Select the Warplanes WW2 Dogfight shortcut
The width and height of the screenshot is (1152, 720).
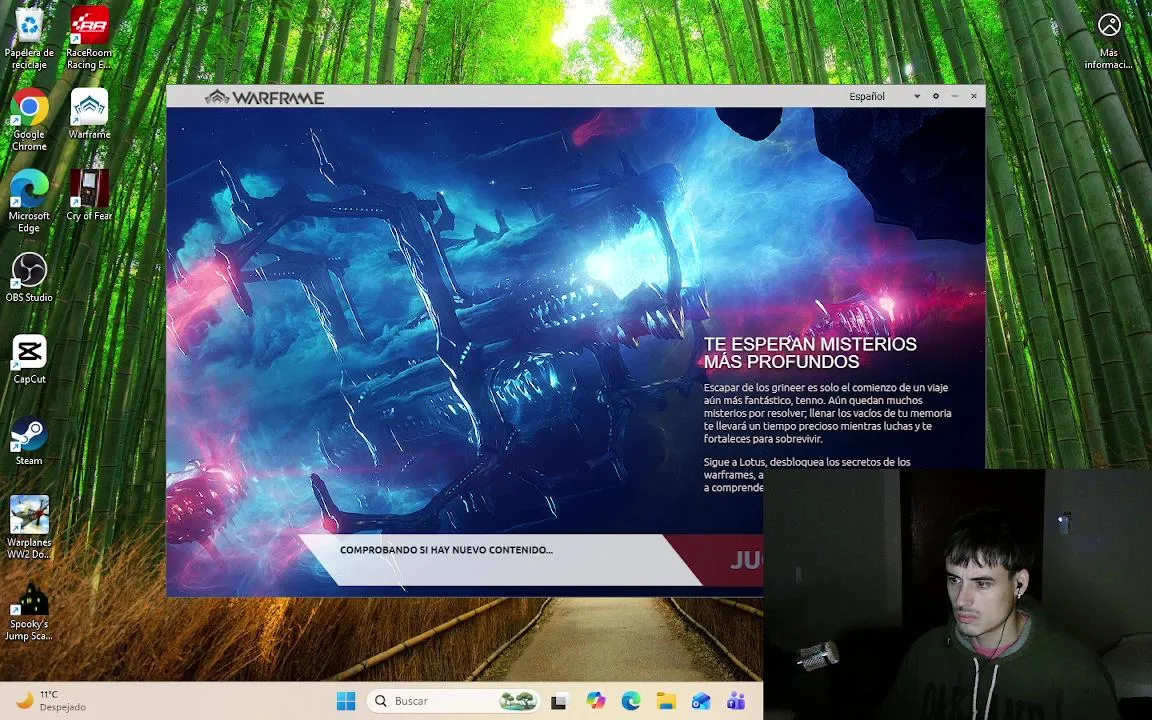pyautogui.click(x=29, y=527)
